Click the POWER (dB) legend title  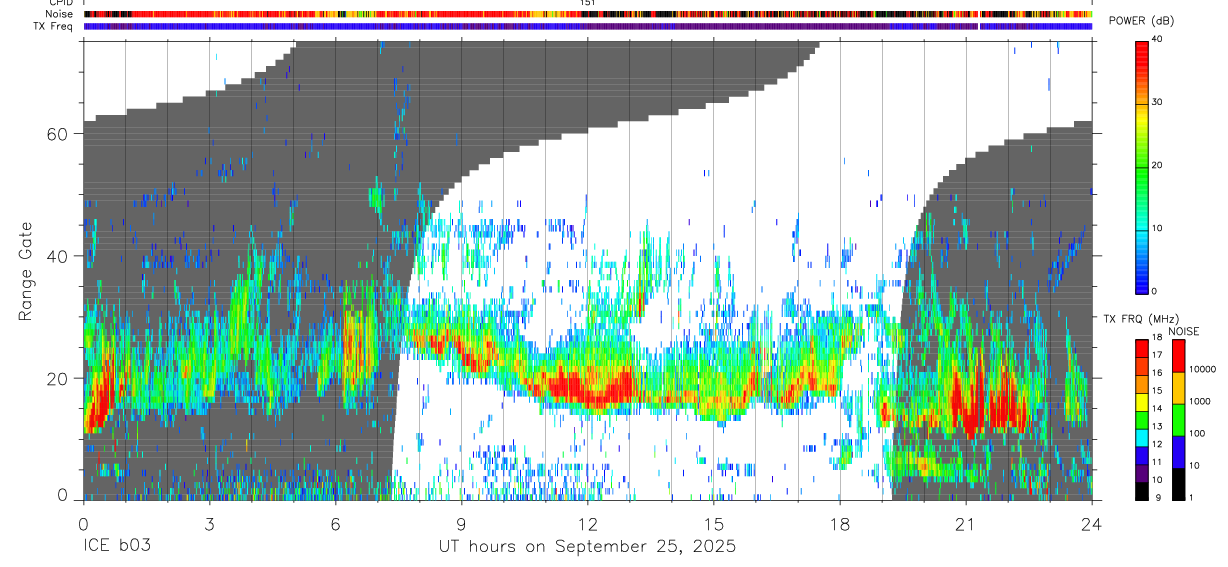tap(1141, 21)
